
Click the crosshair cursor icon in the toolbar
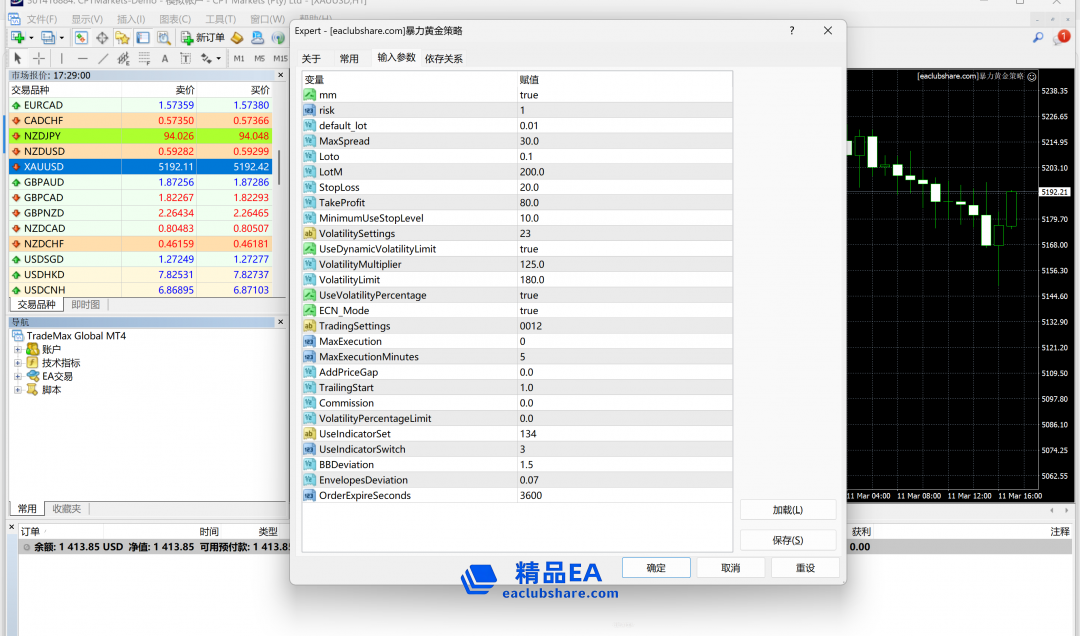point(39,58)
